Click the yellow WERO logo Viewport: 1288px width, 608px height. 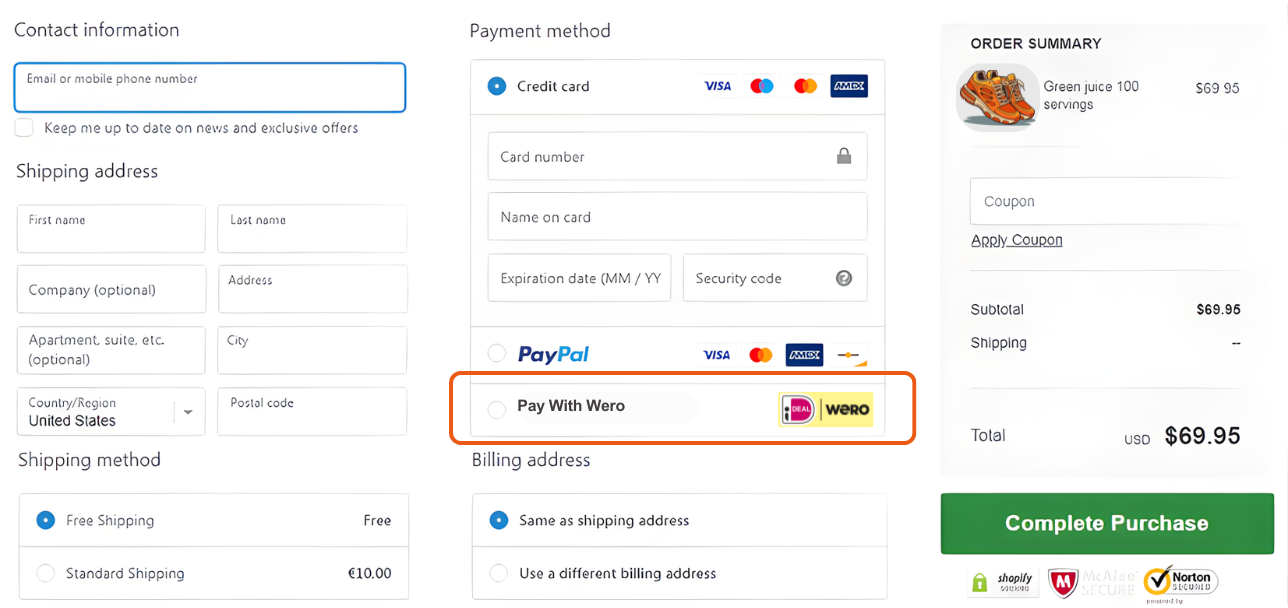click(847, 409)
